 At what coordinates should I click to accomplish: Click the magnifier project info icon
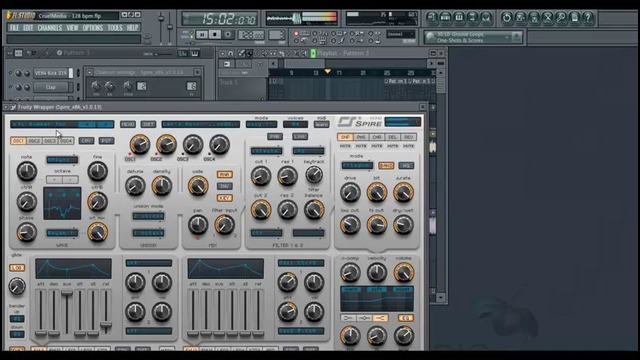tap(561, 18)
